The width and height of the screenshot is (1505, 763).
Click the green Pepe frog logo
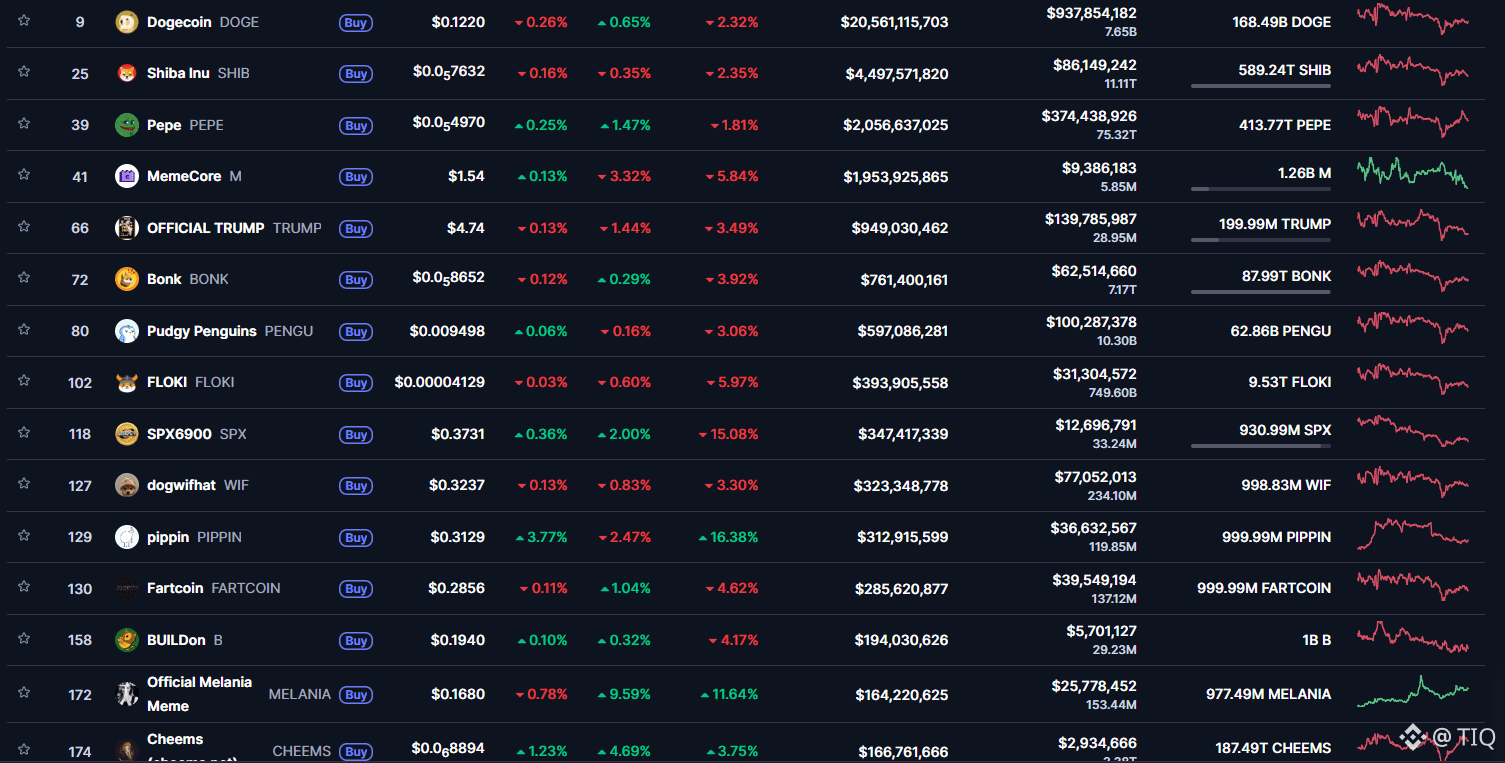(x=127, y=124)
